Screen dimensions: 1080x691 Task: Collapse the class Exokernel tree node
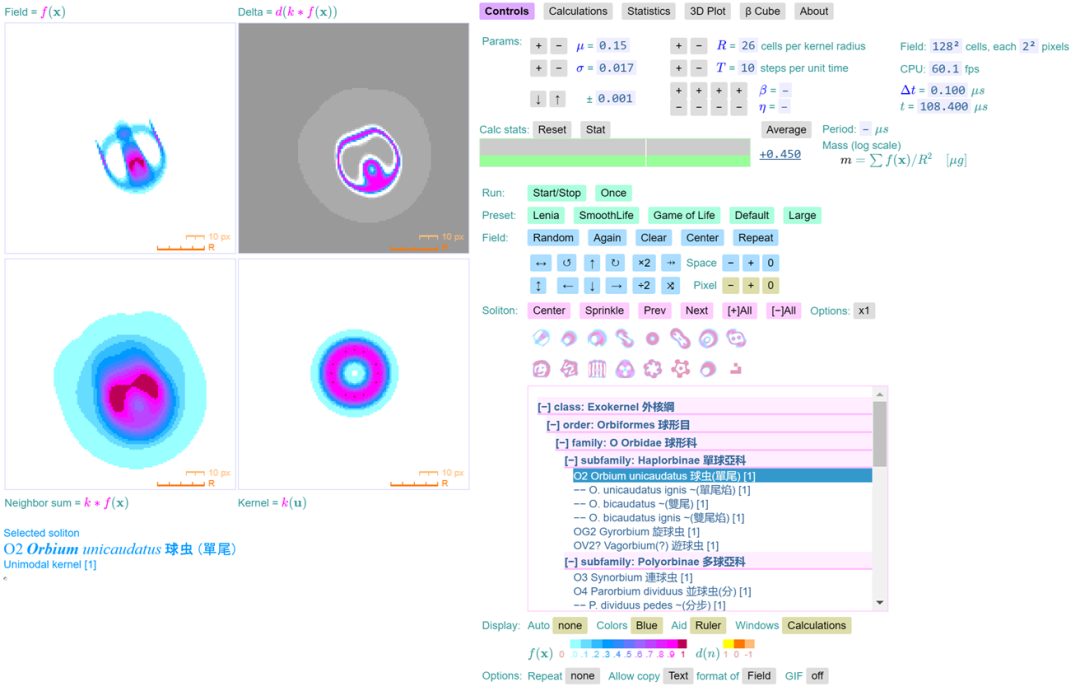pos(543,407)
